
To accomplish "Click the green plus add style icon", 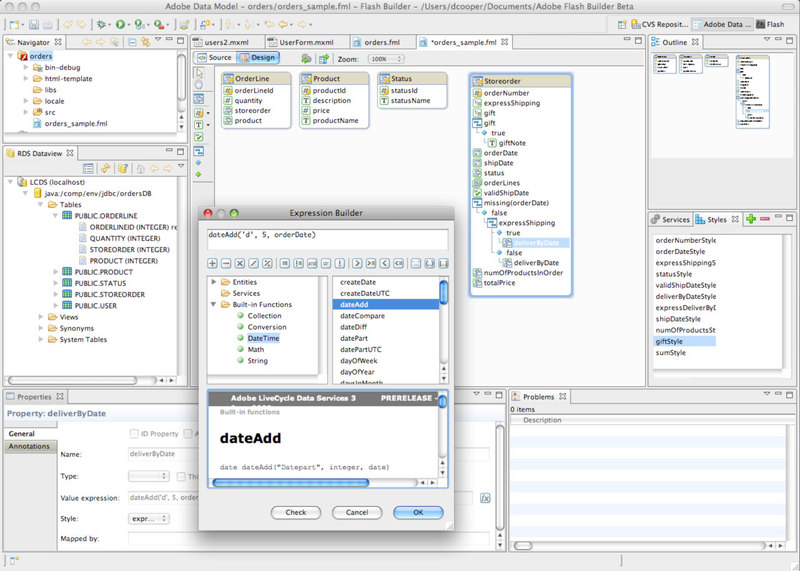I will click(x=751, y=219).
